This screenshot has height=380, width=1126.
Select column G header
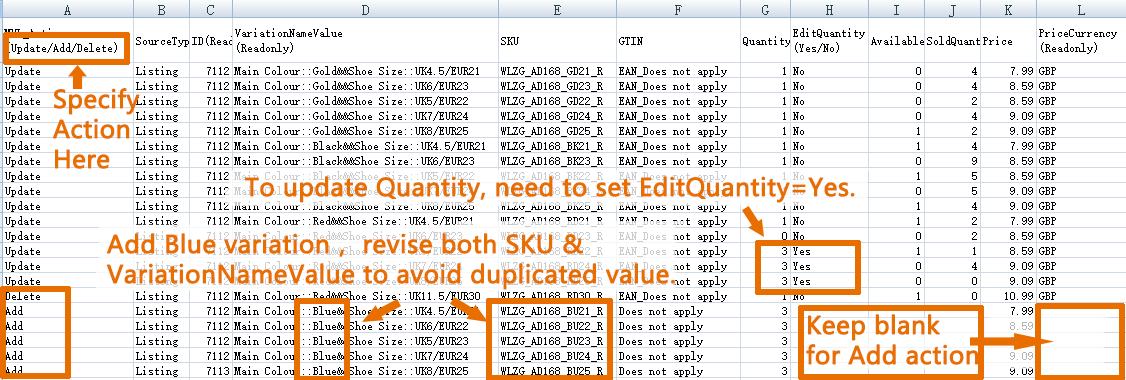766,10
